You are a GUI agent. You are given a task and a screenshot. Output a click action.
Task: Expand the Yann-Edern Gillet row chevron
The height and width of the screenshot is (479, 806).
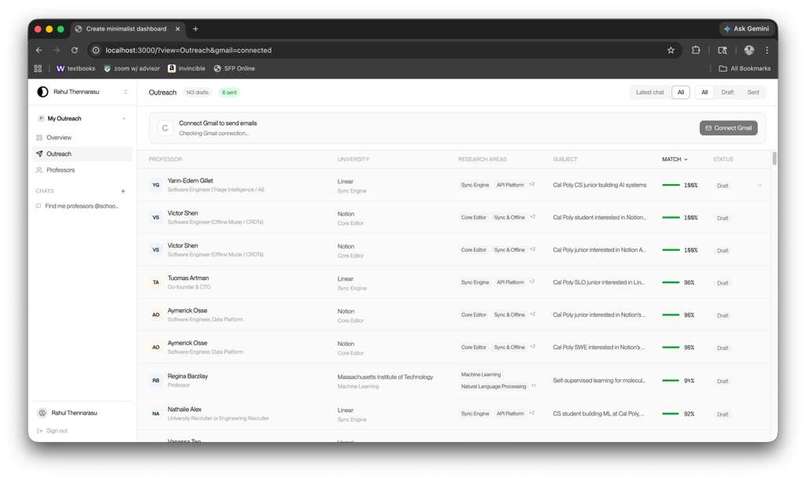coord(759,186)
